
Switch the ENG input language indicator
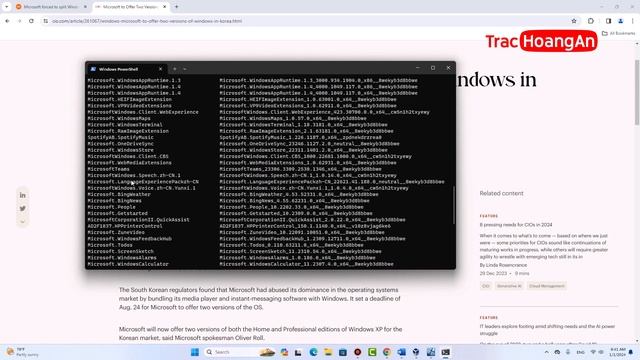point(580,352)
